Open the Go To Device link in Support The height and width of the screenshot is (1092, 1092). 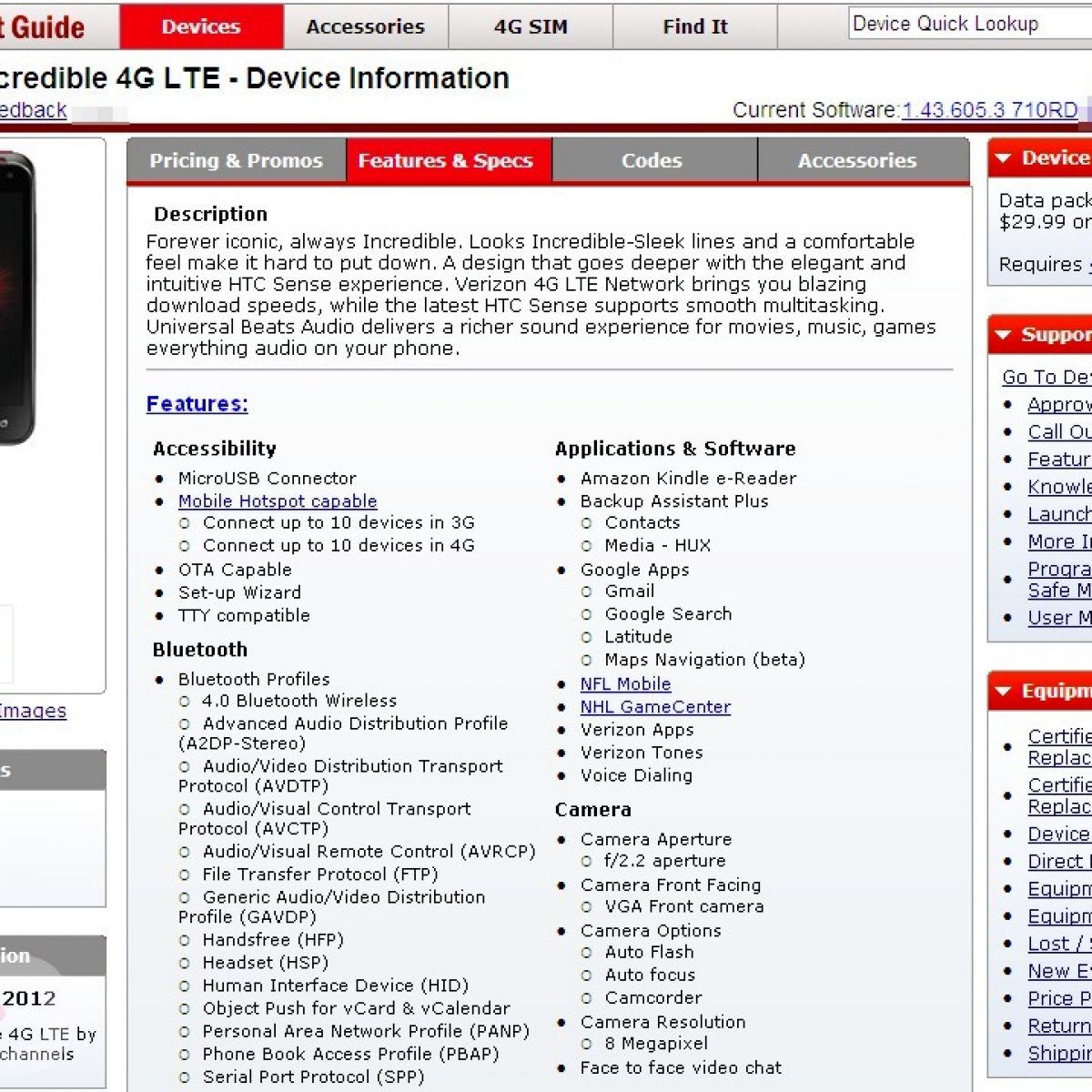(x=1046, y=377)
